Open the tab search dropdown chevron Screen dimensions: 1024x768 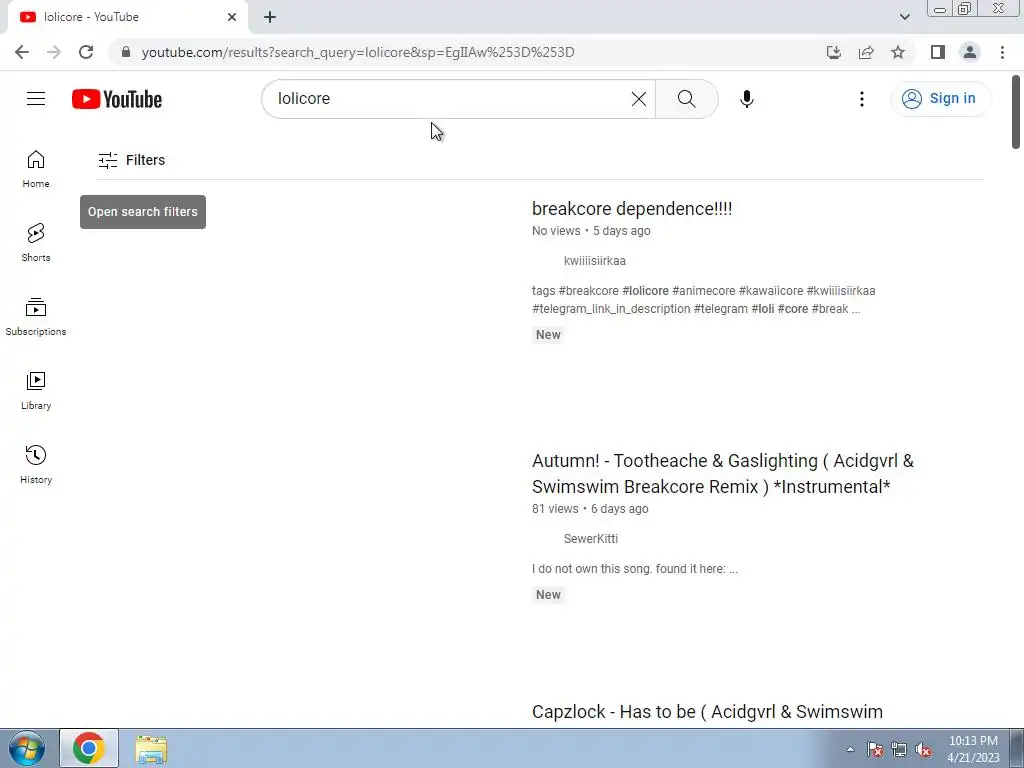pos(904,17)
